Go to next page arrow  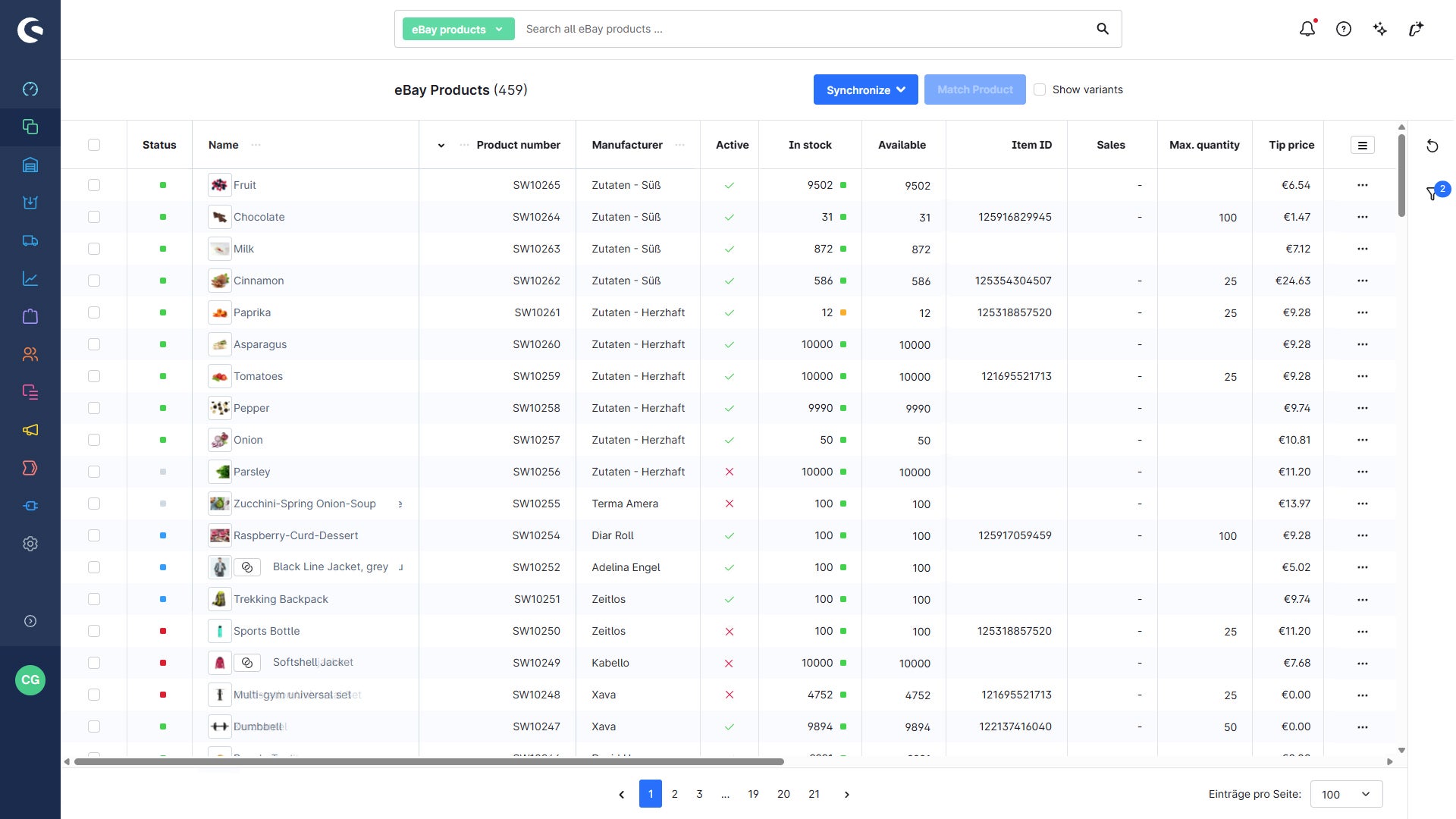point(847,794)
